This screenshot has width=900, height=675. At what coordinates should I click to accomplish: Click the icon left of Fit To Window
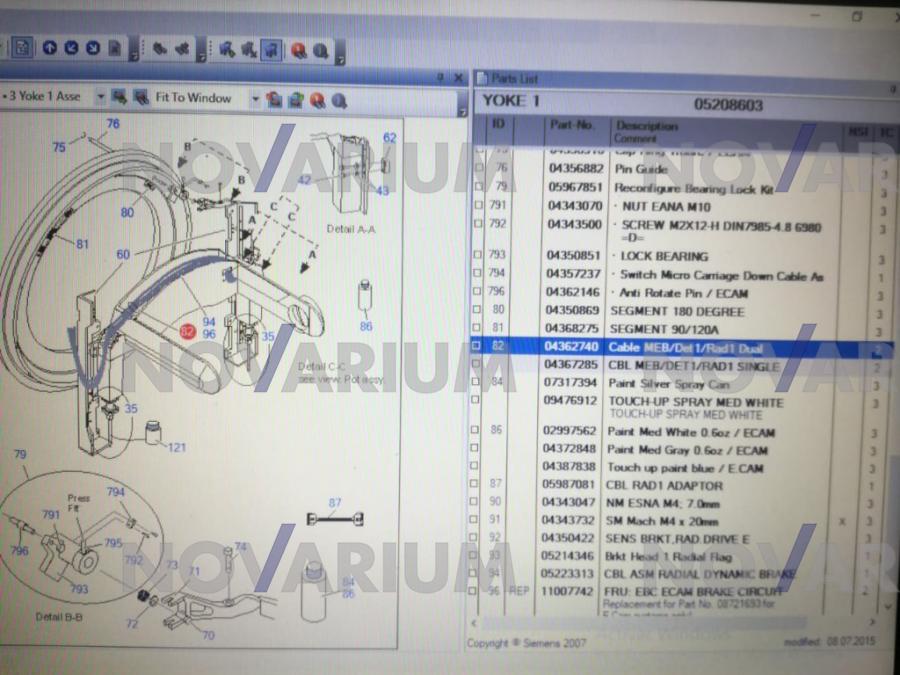tap(138, 98)
